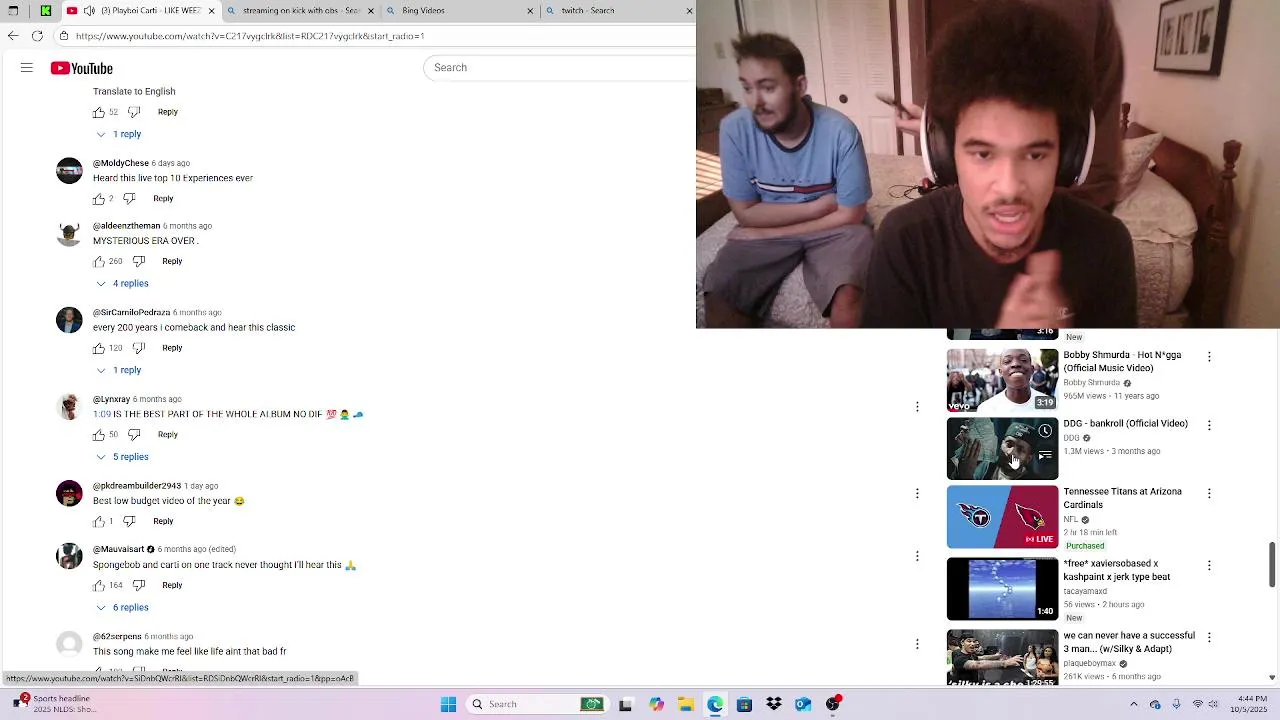
Task: Play xaviersobased kashpaint jerk type beat thumbnail
Action: click(x=1002, y=589)
